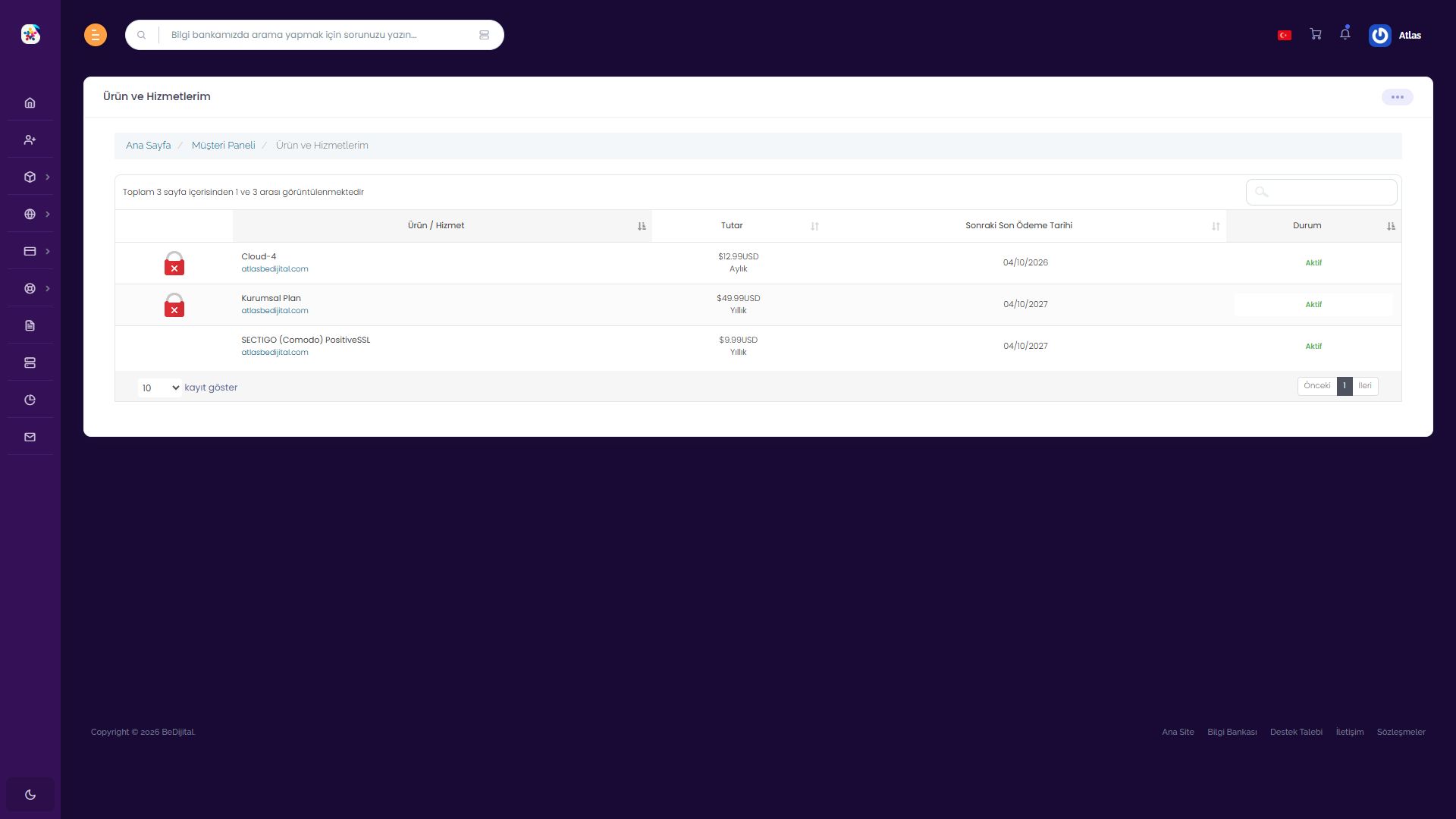
Task: Open the credit card billing icon
Action: 30,251
